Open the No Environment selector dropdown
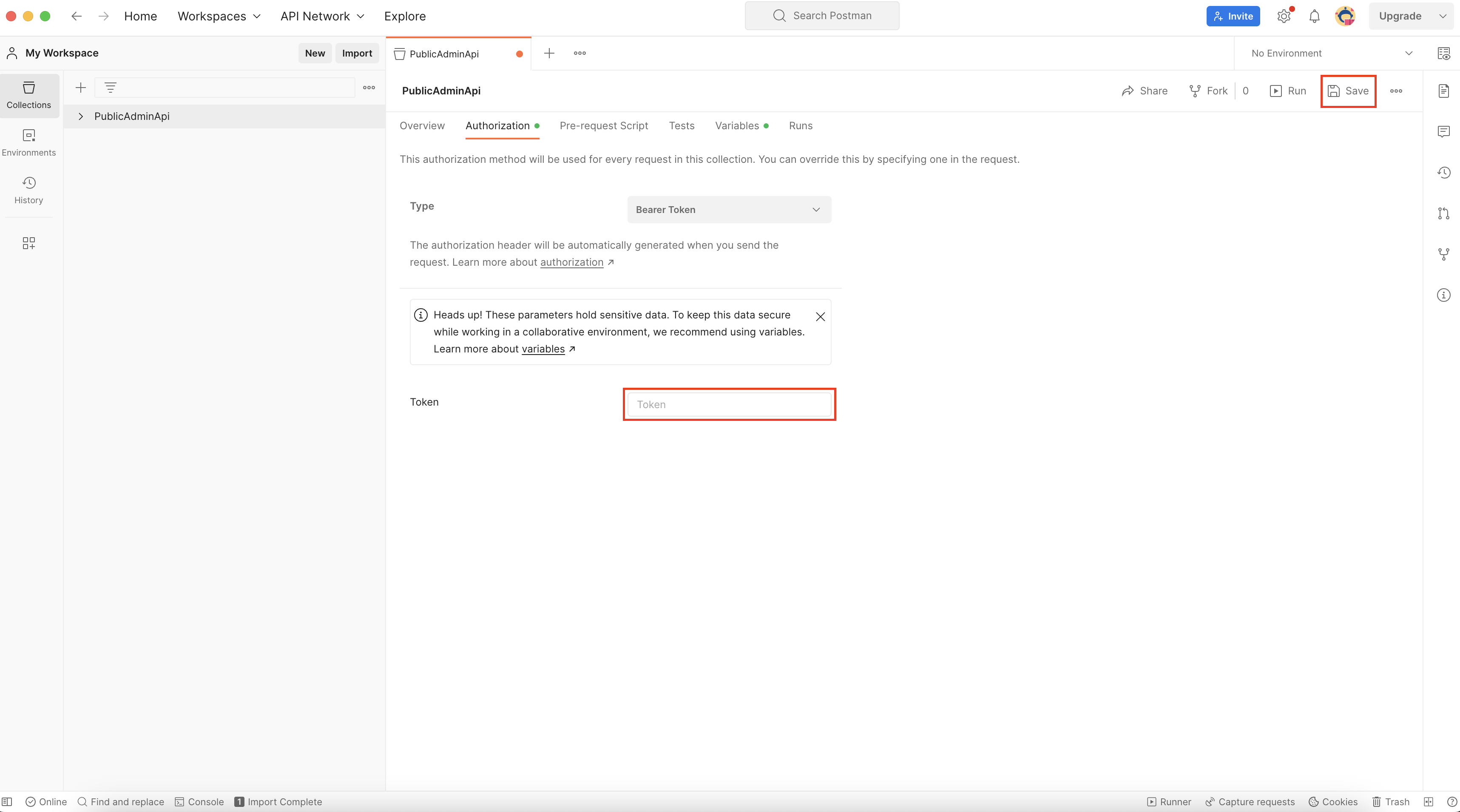The image size is (1460, 812). 1331,53
